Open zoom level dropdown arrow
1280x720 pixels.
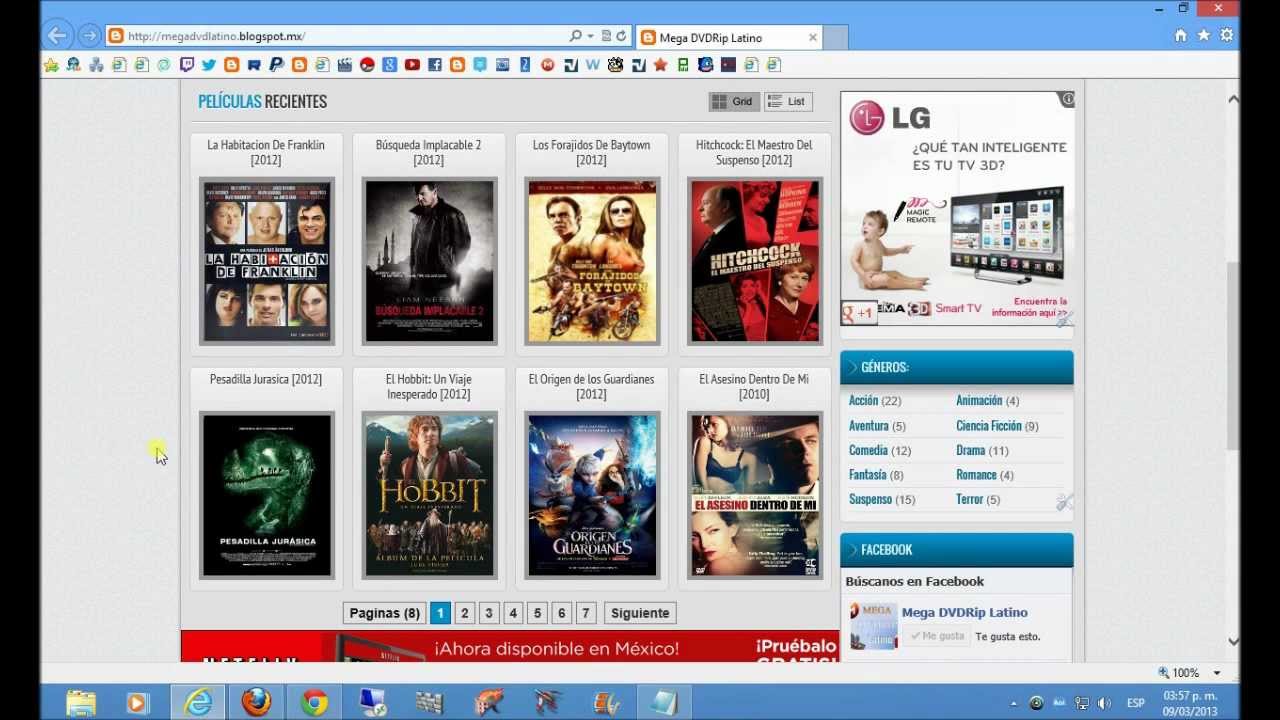1217,673
